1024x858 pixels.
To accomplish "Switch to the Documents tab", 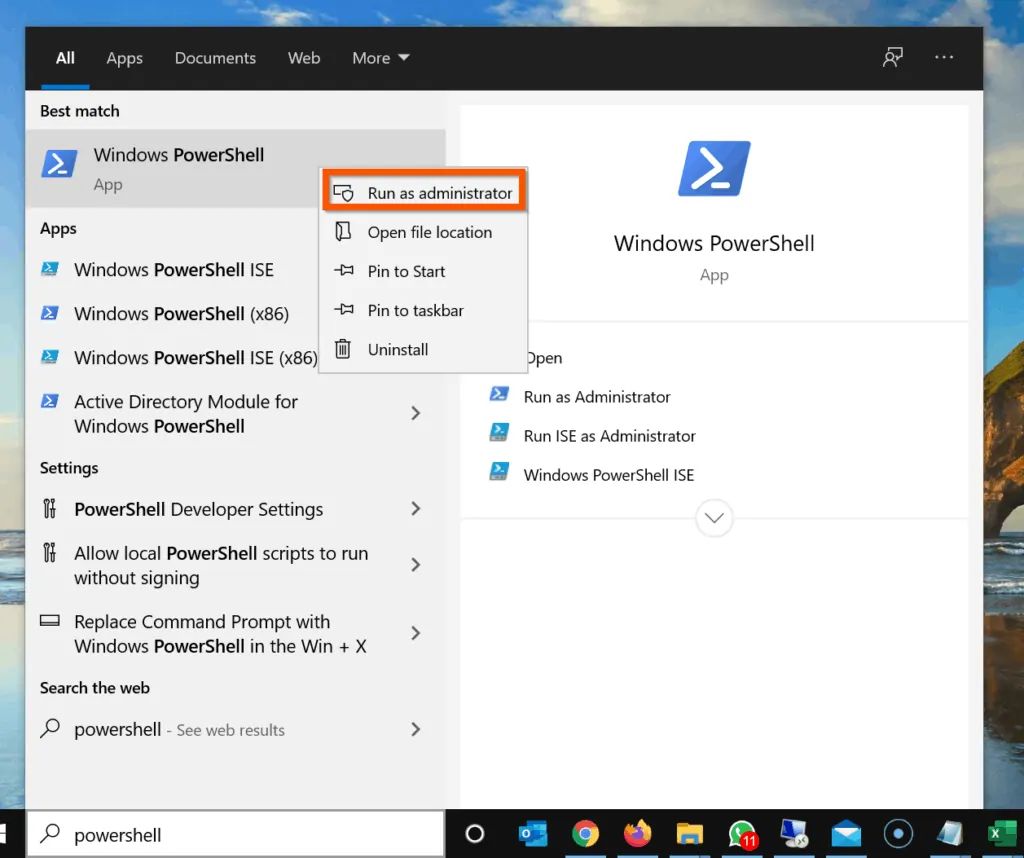I will pyautogui.click(x=215, y=57).
